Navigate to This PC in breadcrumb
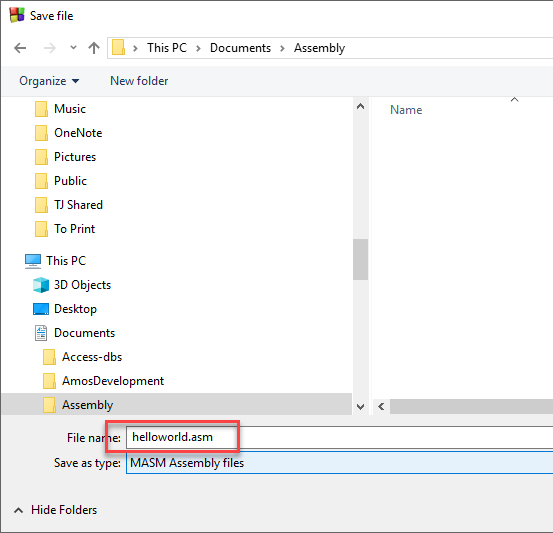This screenshot has width=553, height=533. click(167, 48)
